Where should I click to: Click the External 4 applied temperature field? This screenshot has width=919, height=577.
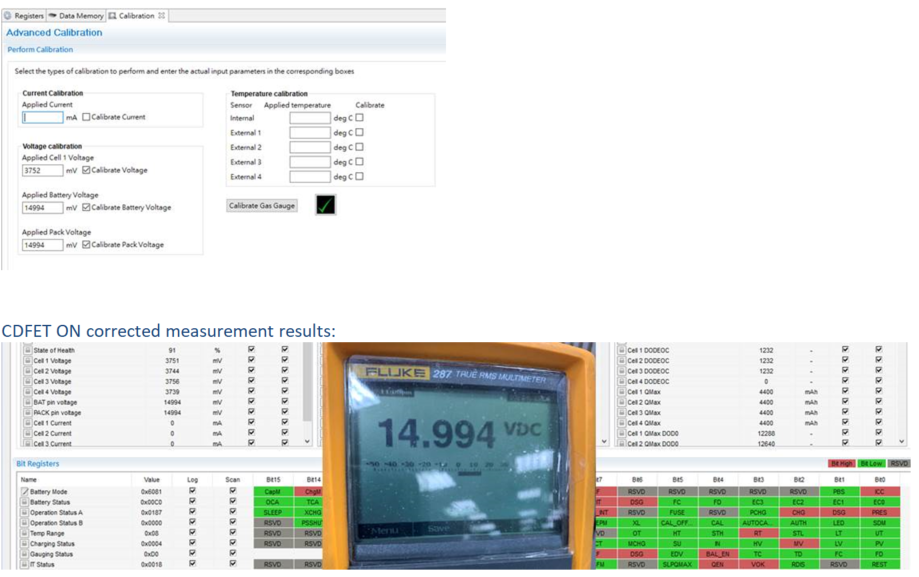[x=310, y=177]
